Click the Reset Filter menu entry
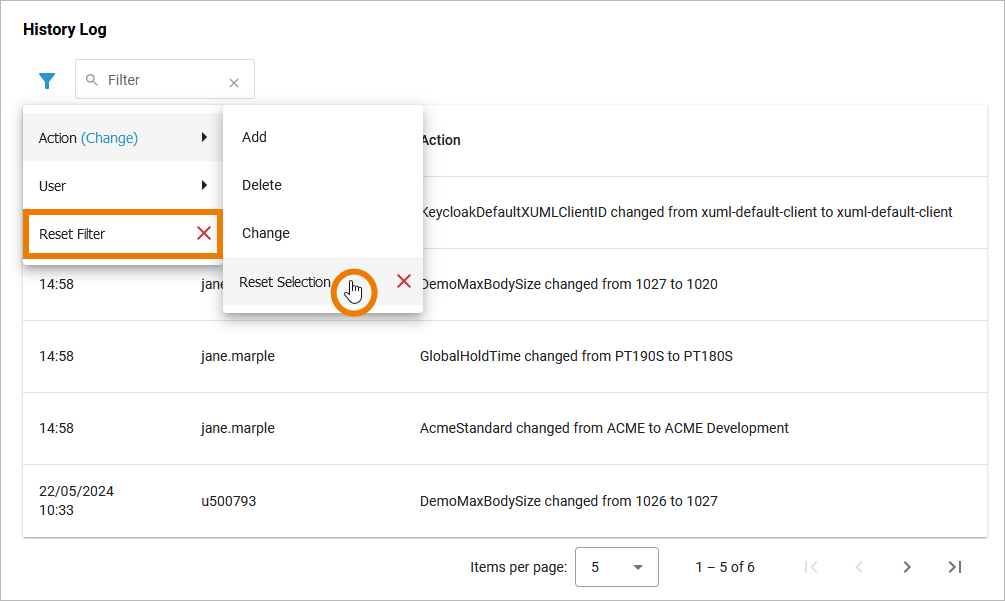The width and height of the screenshot is (1005, 601). (73, 234)
